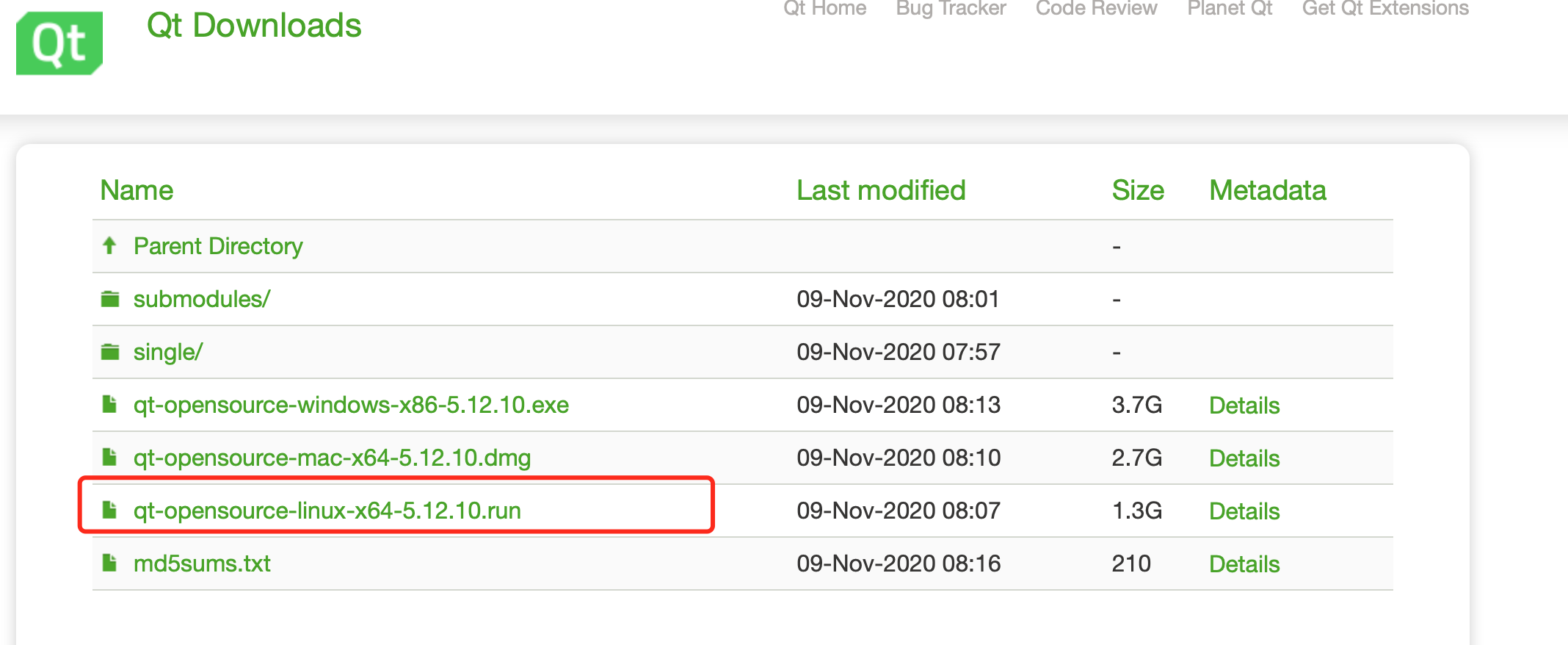The height and width of the screenshot is (645, 1568).
Task: Click the 1.3G size value
Action: pos(1137,511)
